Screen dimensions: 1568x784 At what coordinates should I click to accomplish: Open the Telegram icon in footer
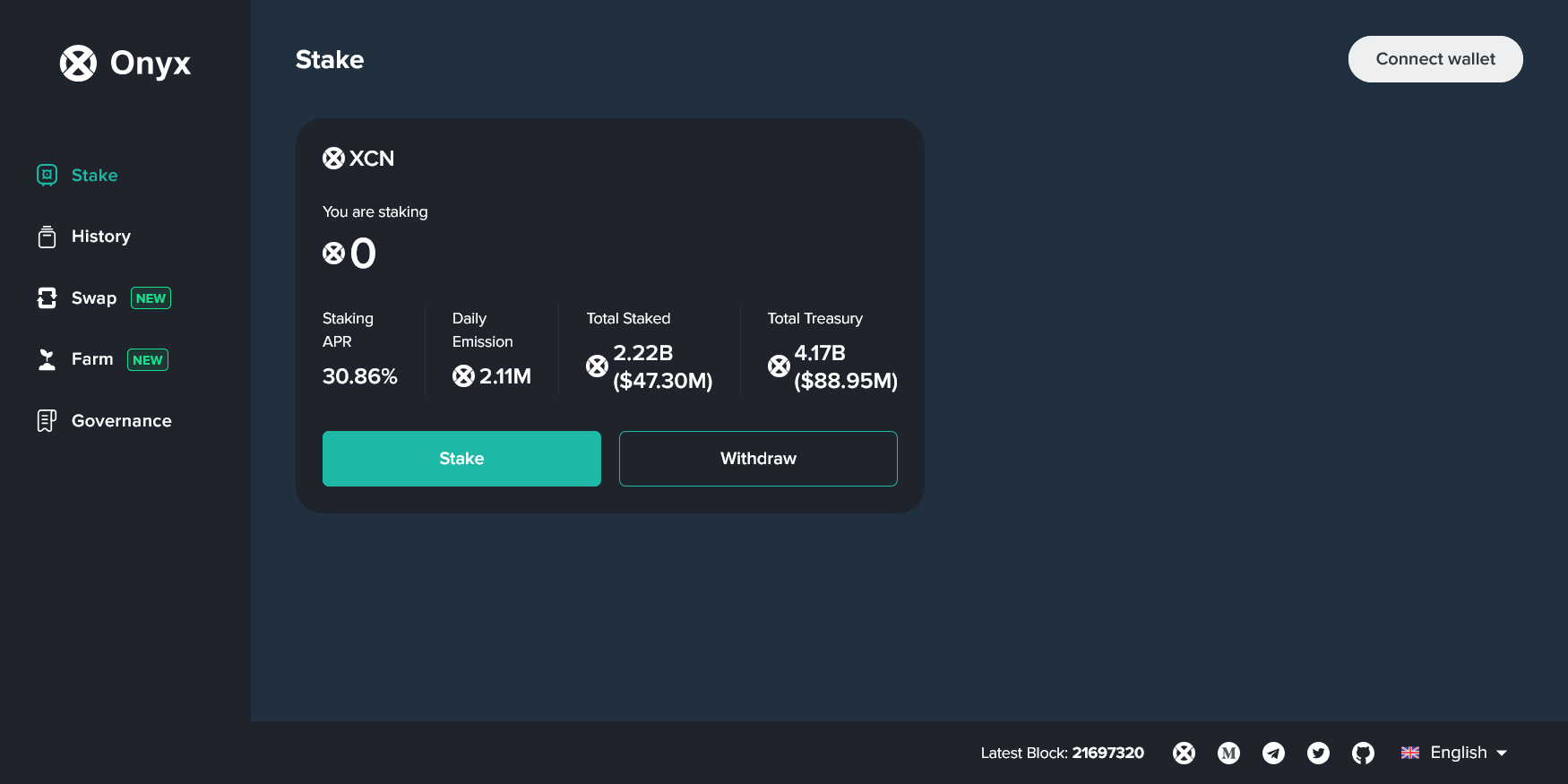(1274, 754)
